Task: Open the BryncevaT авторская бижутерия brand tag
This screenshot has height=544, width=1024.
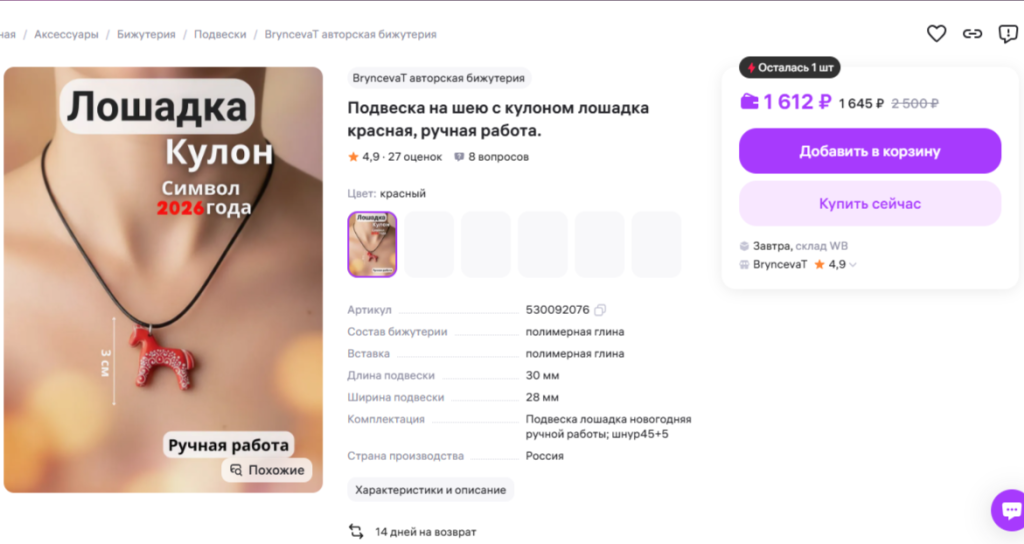Action: [x=439, y=78]
